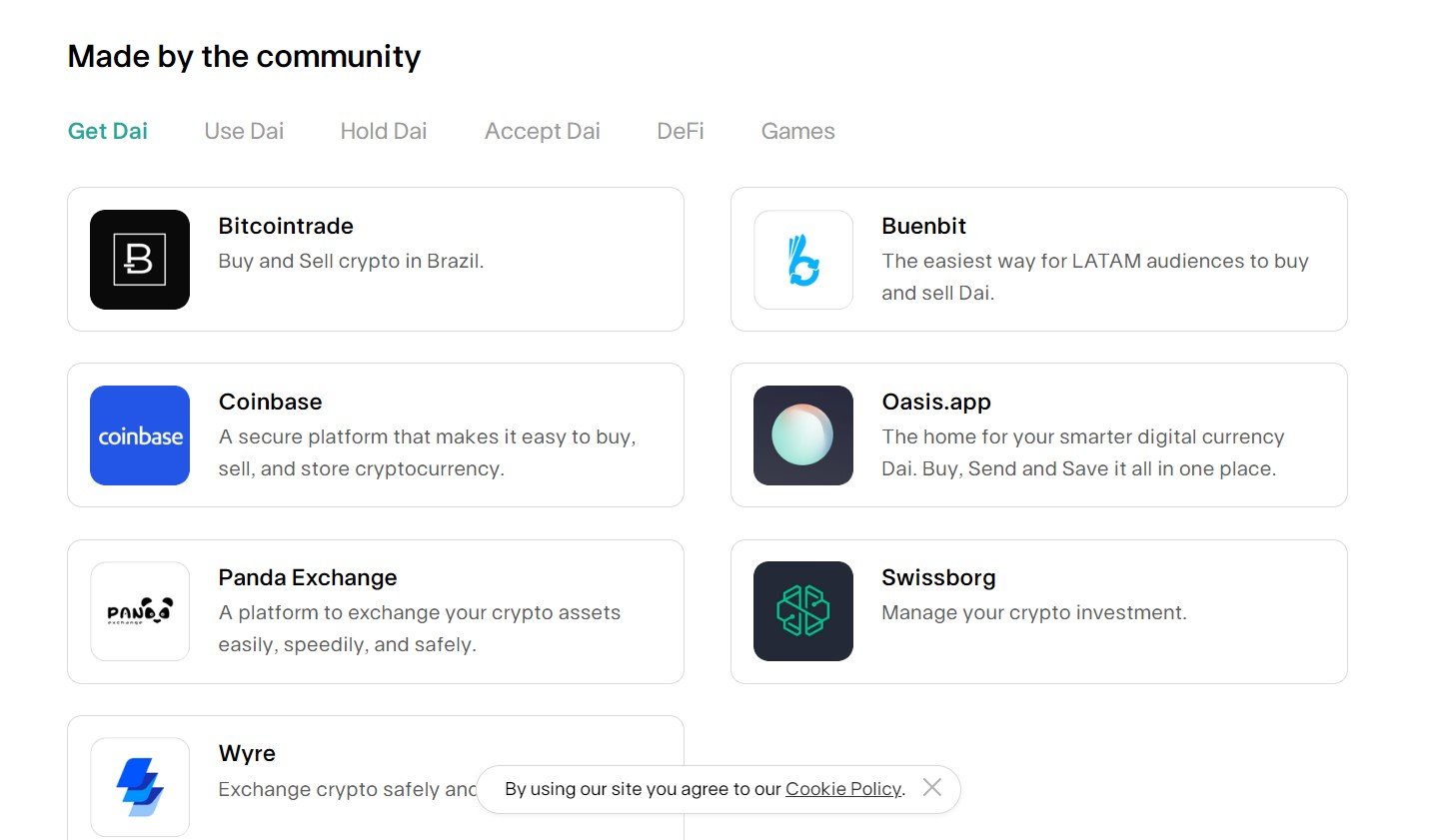The height and width of the screenshot is (840, 1444).
Task: Select the DeFi tab
Action: click(681, 131)
